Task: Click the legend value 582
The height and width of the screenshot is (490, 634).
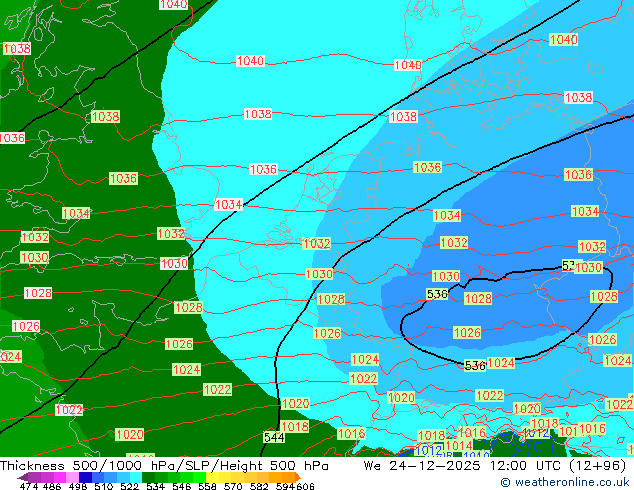Action: click(x=259, y=486)
